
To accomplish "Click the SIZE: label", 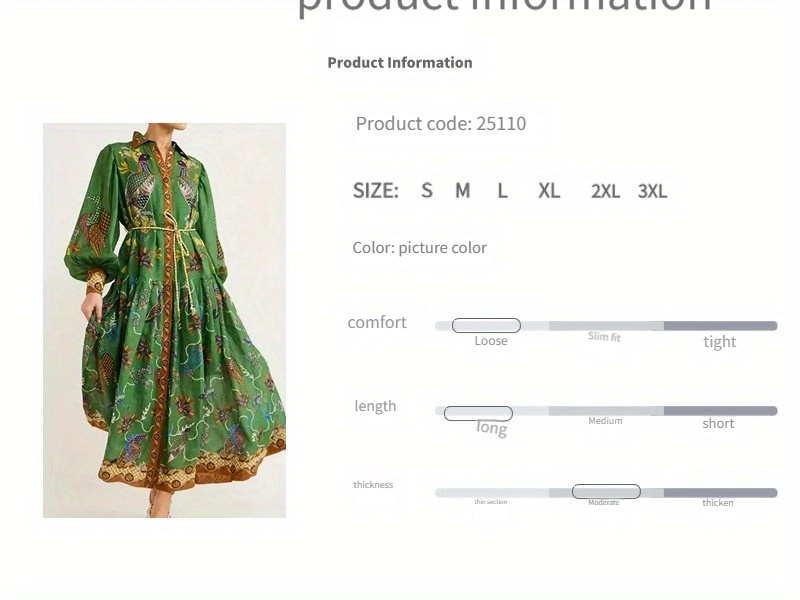I will (376, 191).
